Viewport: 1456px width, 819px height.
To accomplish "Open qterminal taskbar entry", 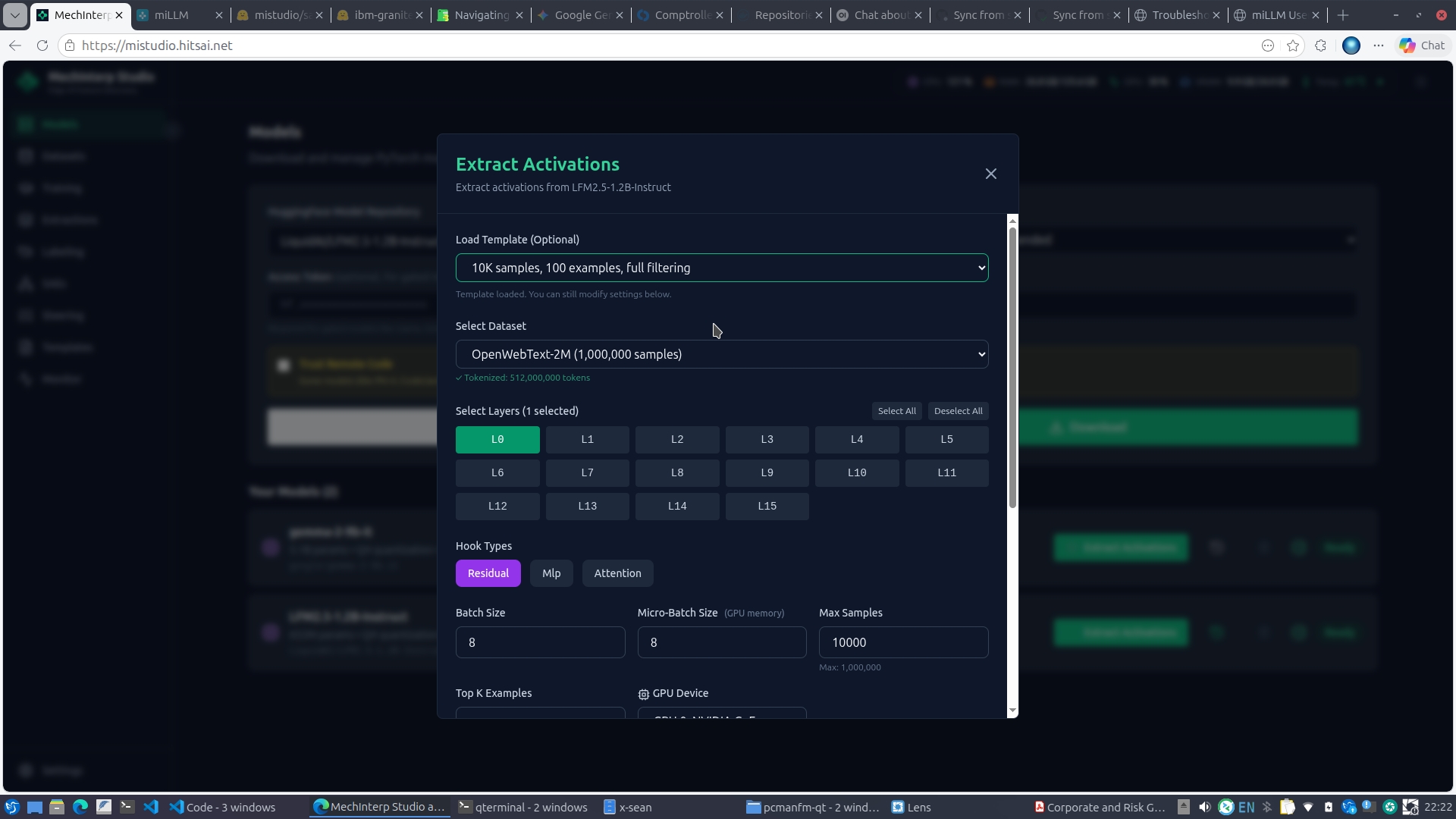I will click(x=523, y=807).
